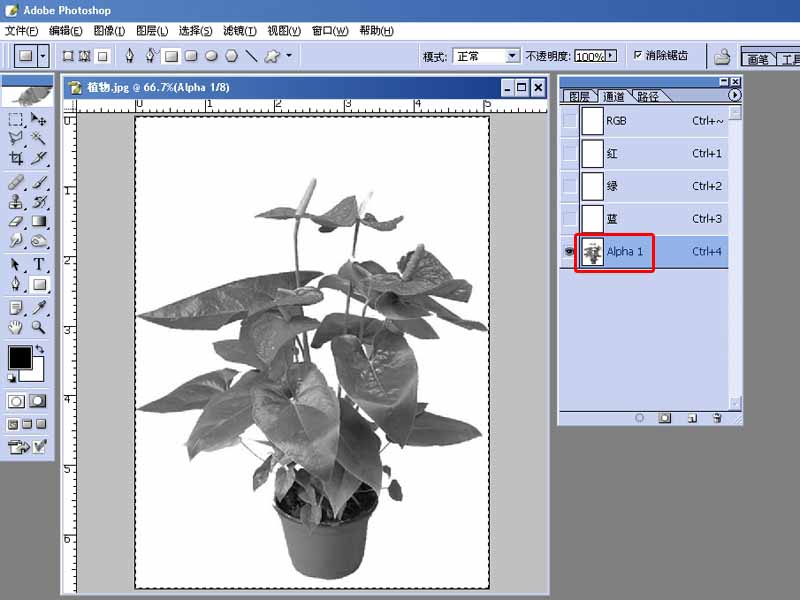
Task: Choose the Ellipse shape in options bar
Action: click(x=211, y=56)
